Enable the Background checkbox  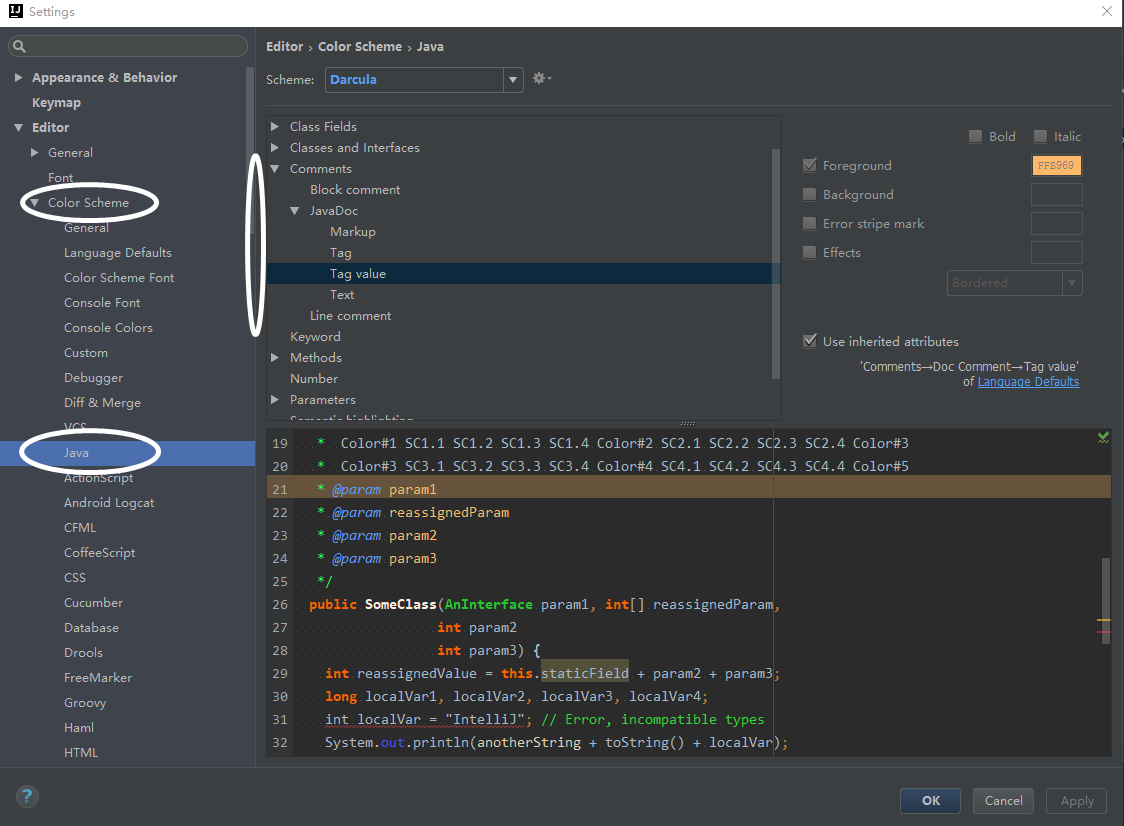tap(809, 194)
